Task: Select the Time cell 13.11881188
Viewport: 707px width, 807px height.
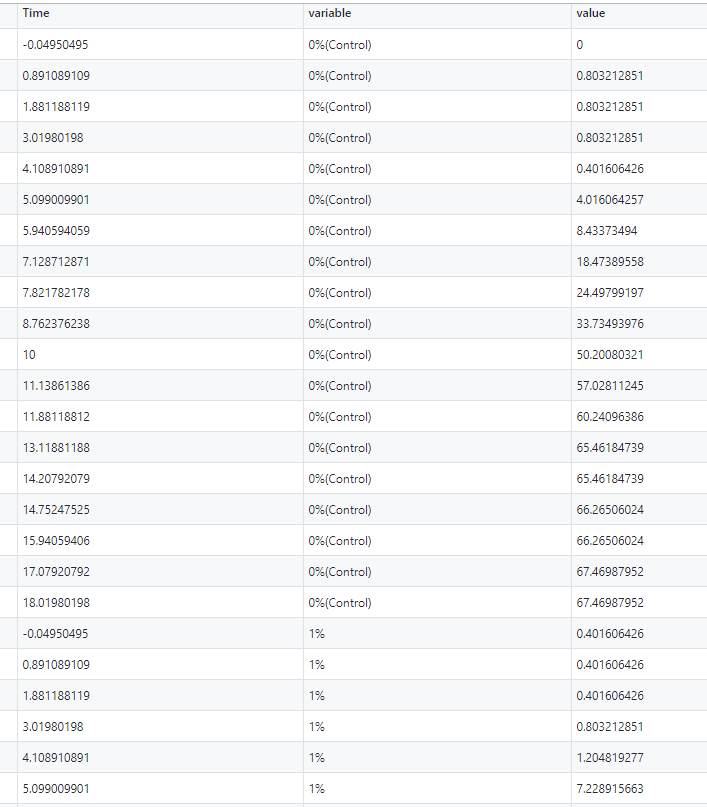Action: tap(56, 448)
